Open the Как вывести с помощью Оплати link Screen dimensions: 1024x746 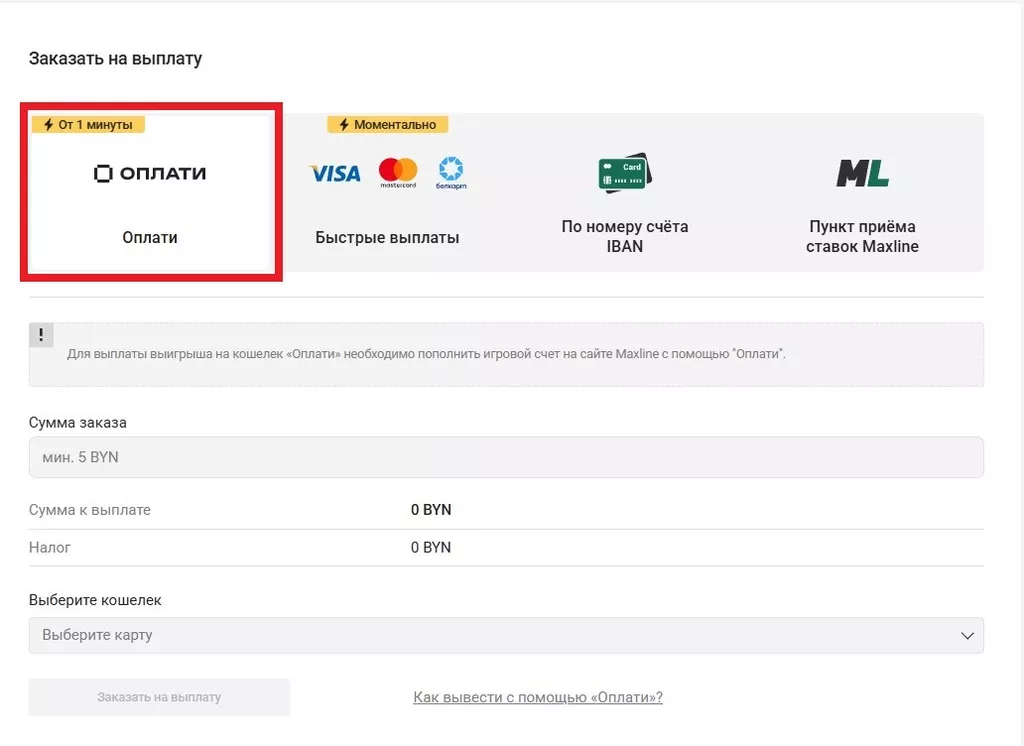coord(538,697)
